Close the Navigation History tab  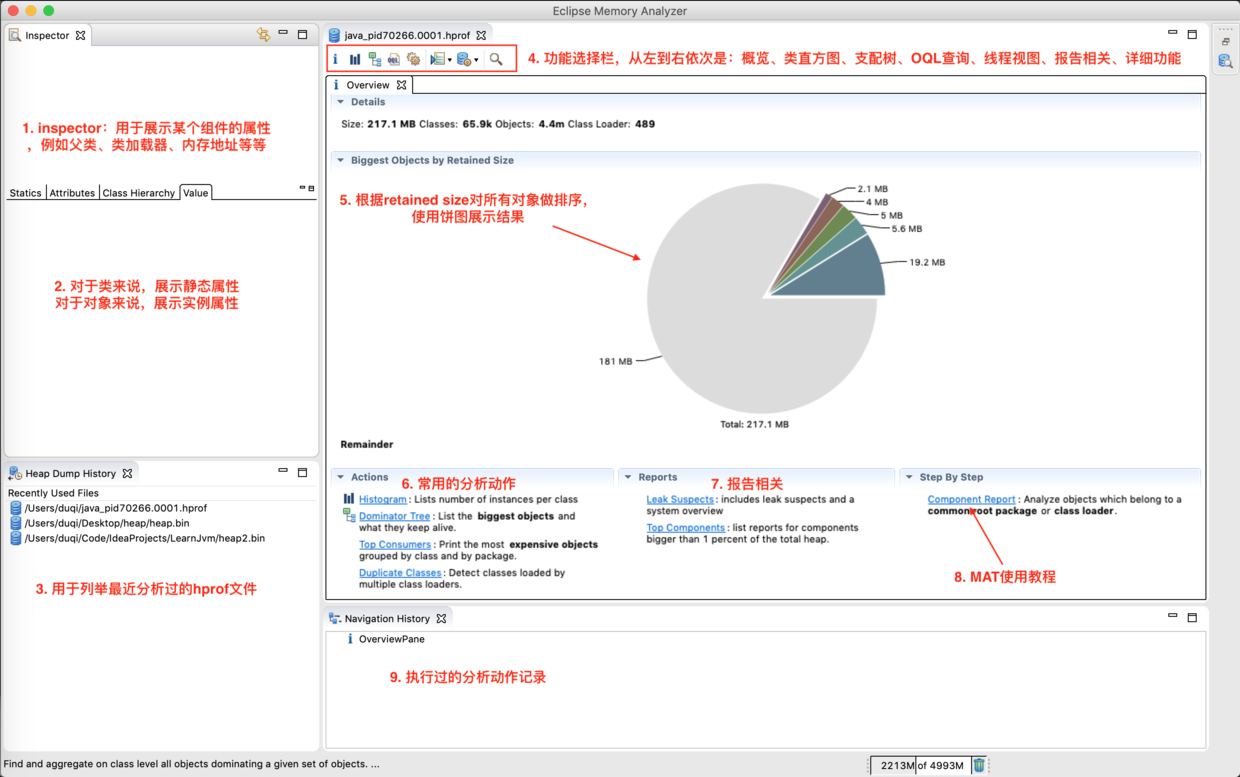pyautogui.click(x=441, y=618)
